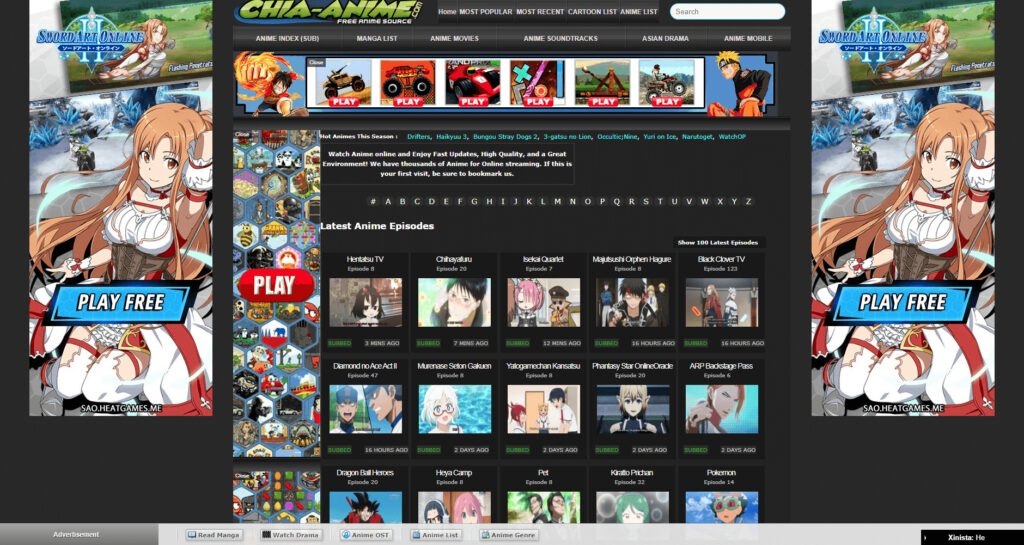Open the Phantasy Star Online Oracle thumbnail
Viewport: 1024px width, 545px height.
[632, 409]
